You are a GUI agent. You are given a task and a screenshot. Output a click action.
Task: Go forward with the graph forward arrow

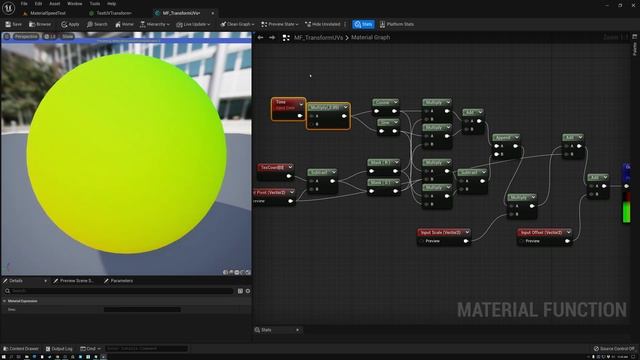272,38
